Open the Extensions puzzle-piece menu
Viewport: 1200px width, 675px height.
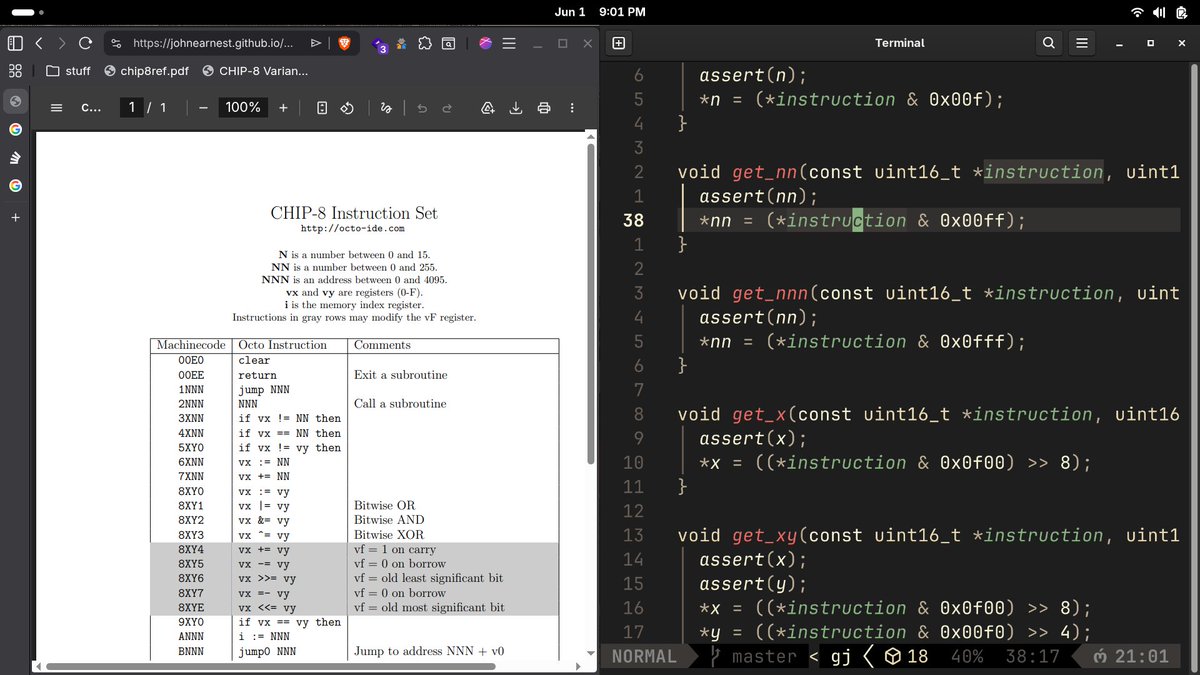(425, 43)
